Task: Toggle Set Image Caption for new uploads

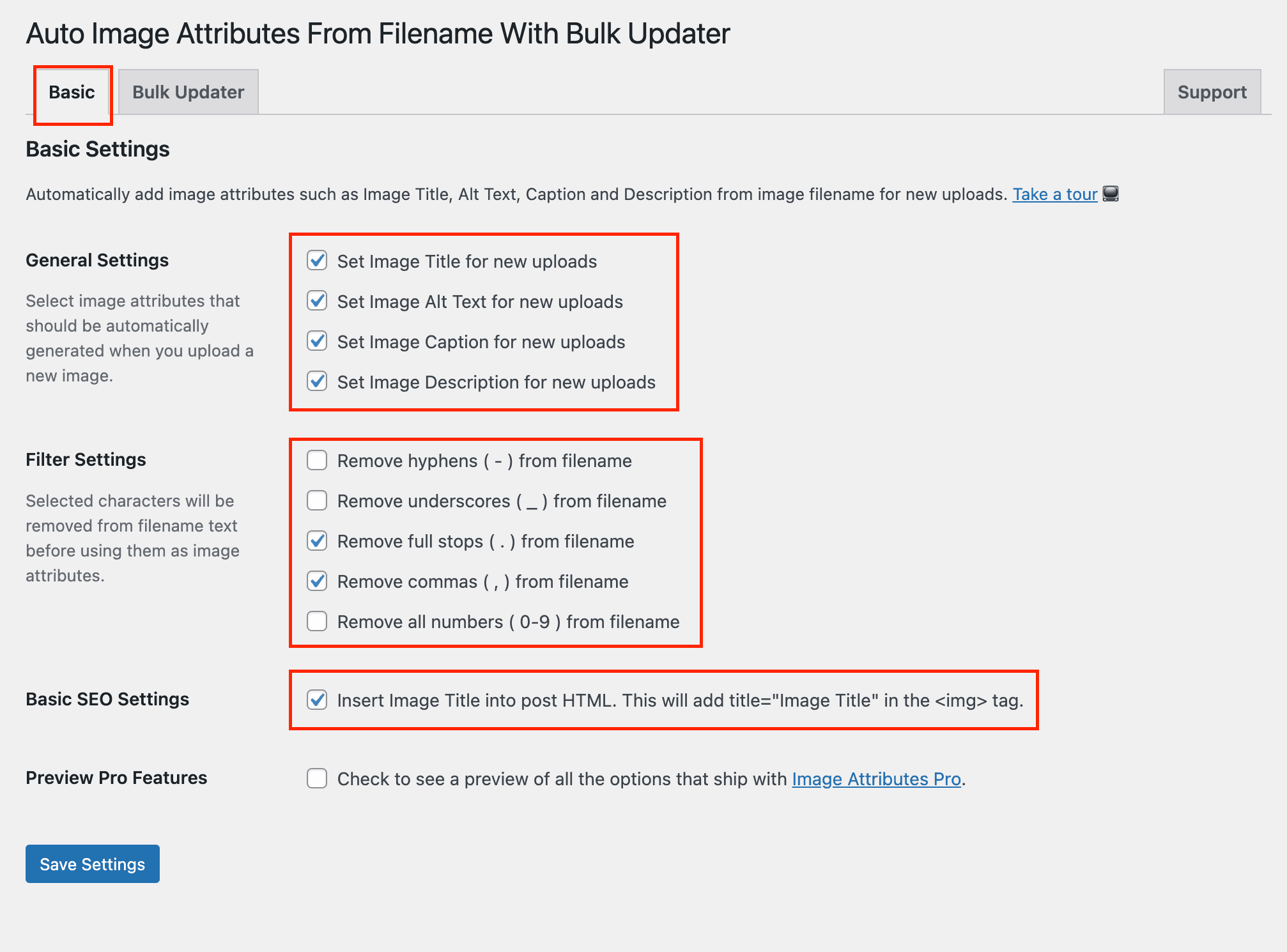Action: point(317,341)
